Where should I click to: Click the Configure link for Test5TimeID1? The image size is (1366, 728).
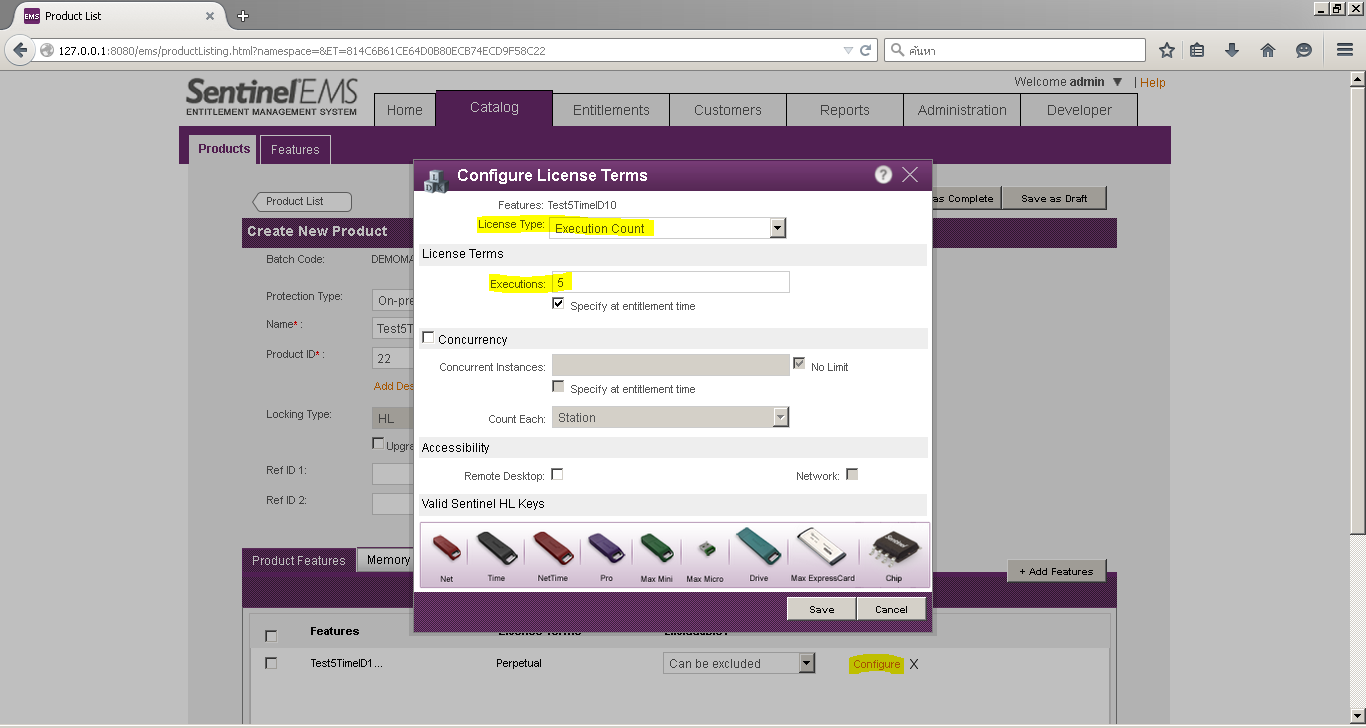click(x=876, y=663)
